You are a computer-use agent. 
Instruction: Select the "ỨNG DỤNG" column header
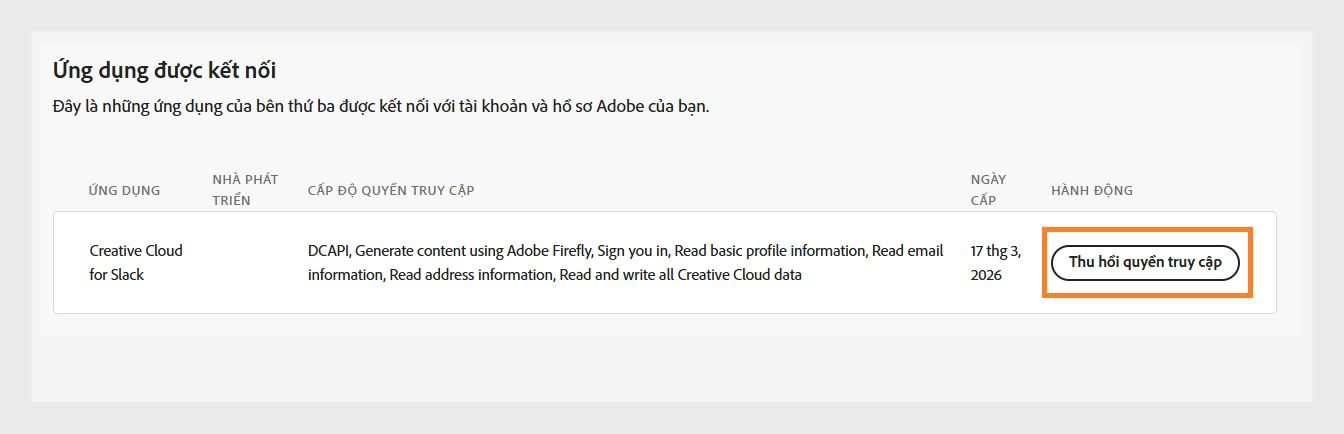[124, 190]
